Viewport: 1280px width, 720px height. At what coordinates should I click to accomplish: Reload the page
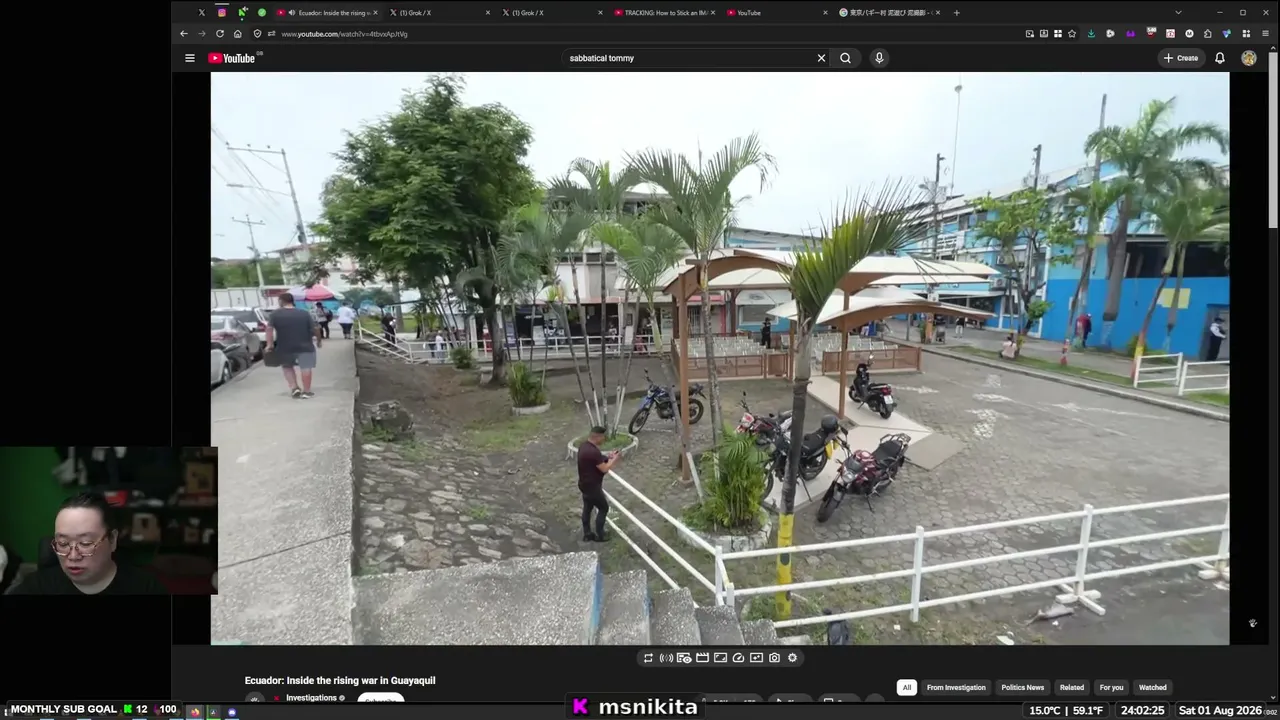220,34
